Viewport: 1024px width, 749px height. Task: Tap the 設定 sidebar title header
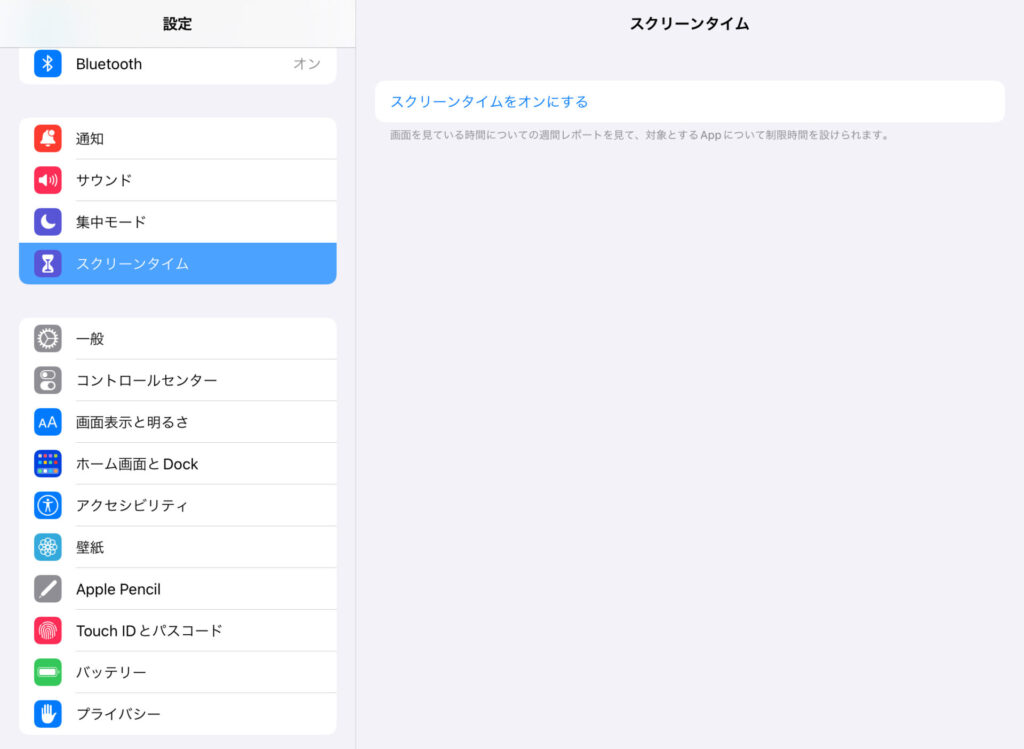coord(177,24)
